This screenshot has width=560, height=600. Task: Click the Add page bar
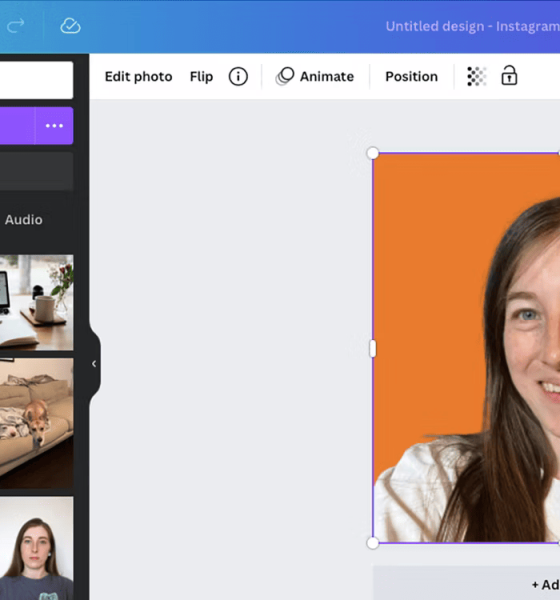(x=466, y=583)
